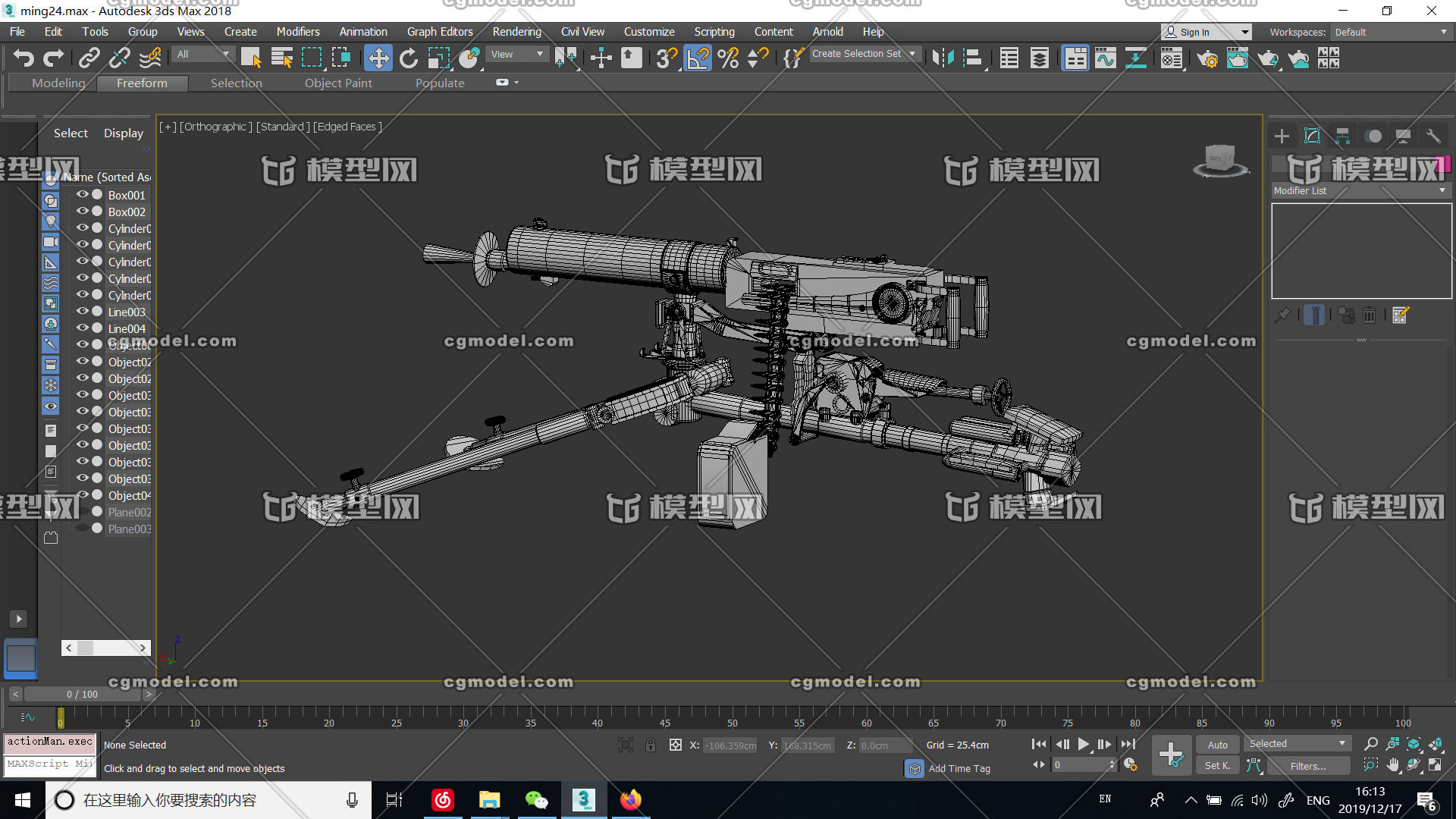Open the Render Setup teapot icon

pyautogui.click(x=1207, y=58)
